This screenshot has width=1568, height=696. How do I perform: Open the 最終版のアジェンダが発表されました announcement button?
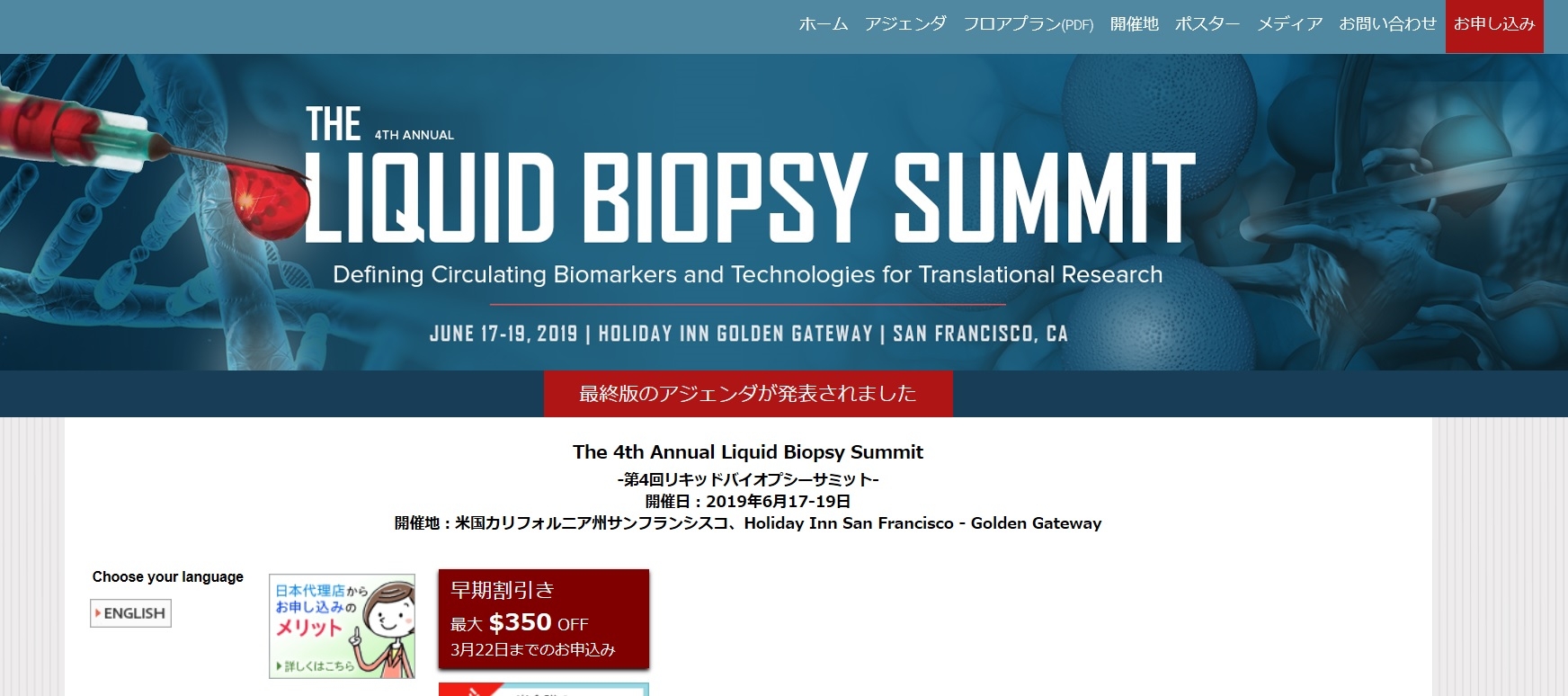[x=748, y=394]
